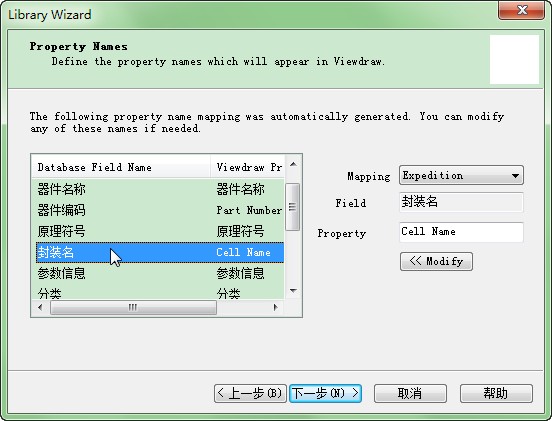Click the list's scroll up arrow
The height and width of the screenshot is (421, 552).
(x=293, y=164)
